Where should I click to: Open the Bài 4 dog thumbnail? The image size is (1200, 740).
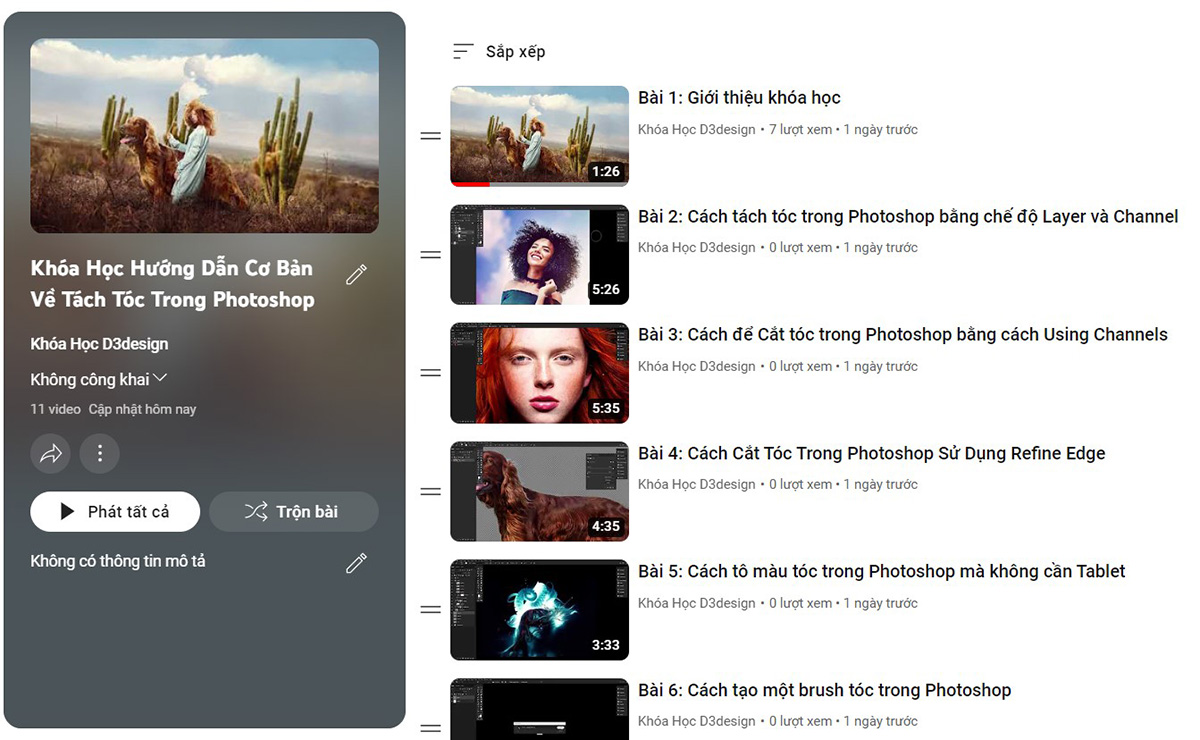click(540, 492)
